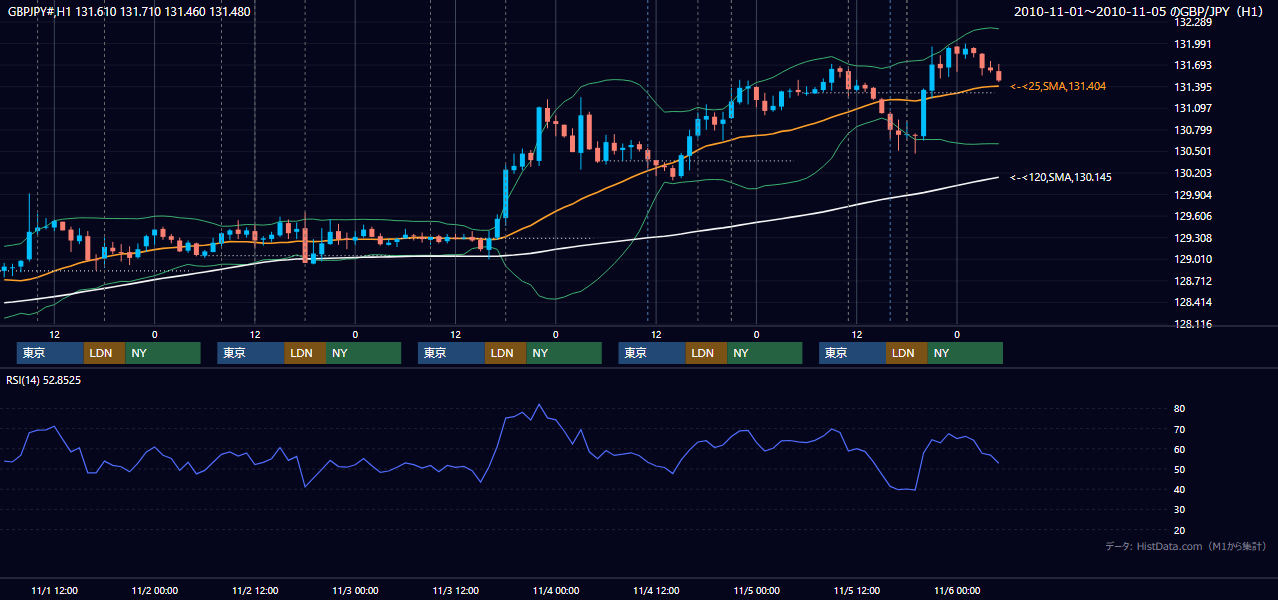
Task: Click the 11/1 12:00 time axis label
Action: coord(55,590)
